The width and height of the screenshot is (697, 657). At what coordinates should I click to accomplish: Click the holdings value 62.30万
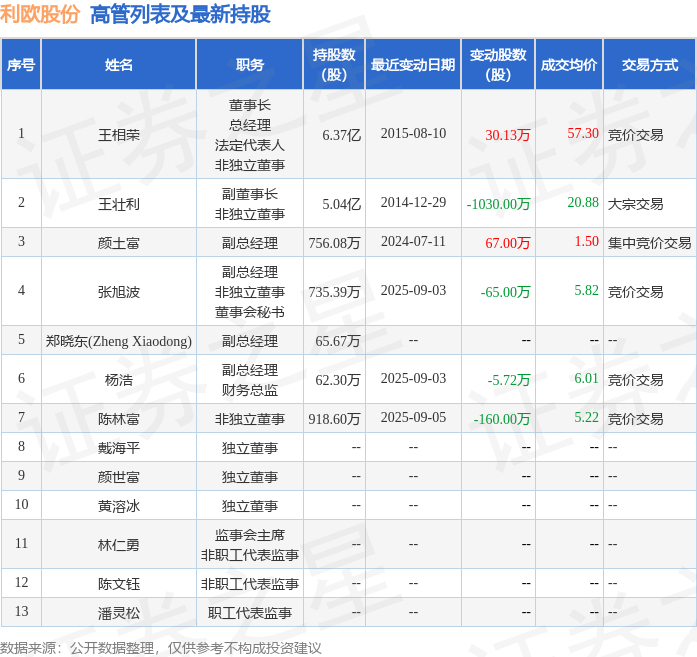coord(338,380)
